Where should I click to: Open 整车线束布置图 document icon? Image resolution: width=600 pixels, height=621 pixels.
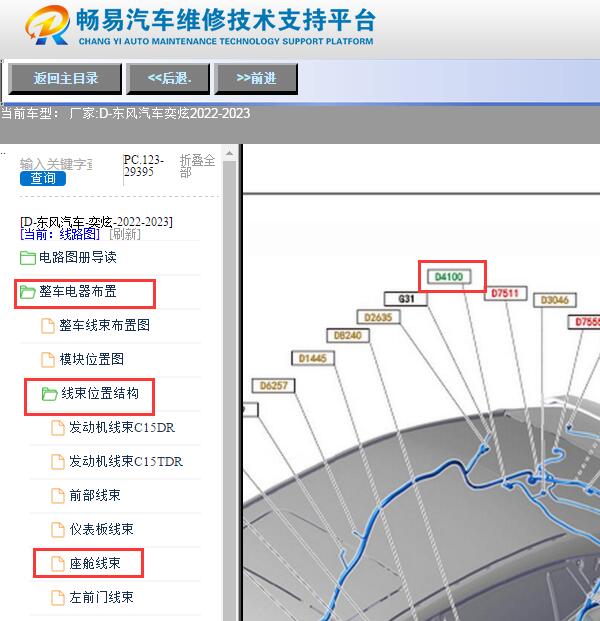[x=48, y=326]
